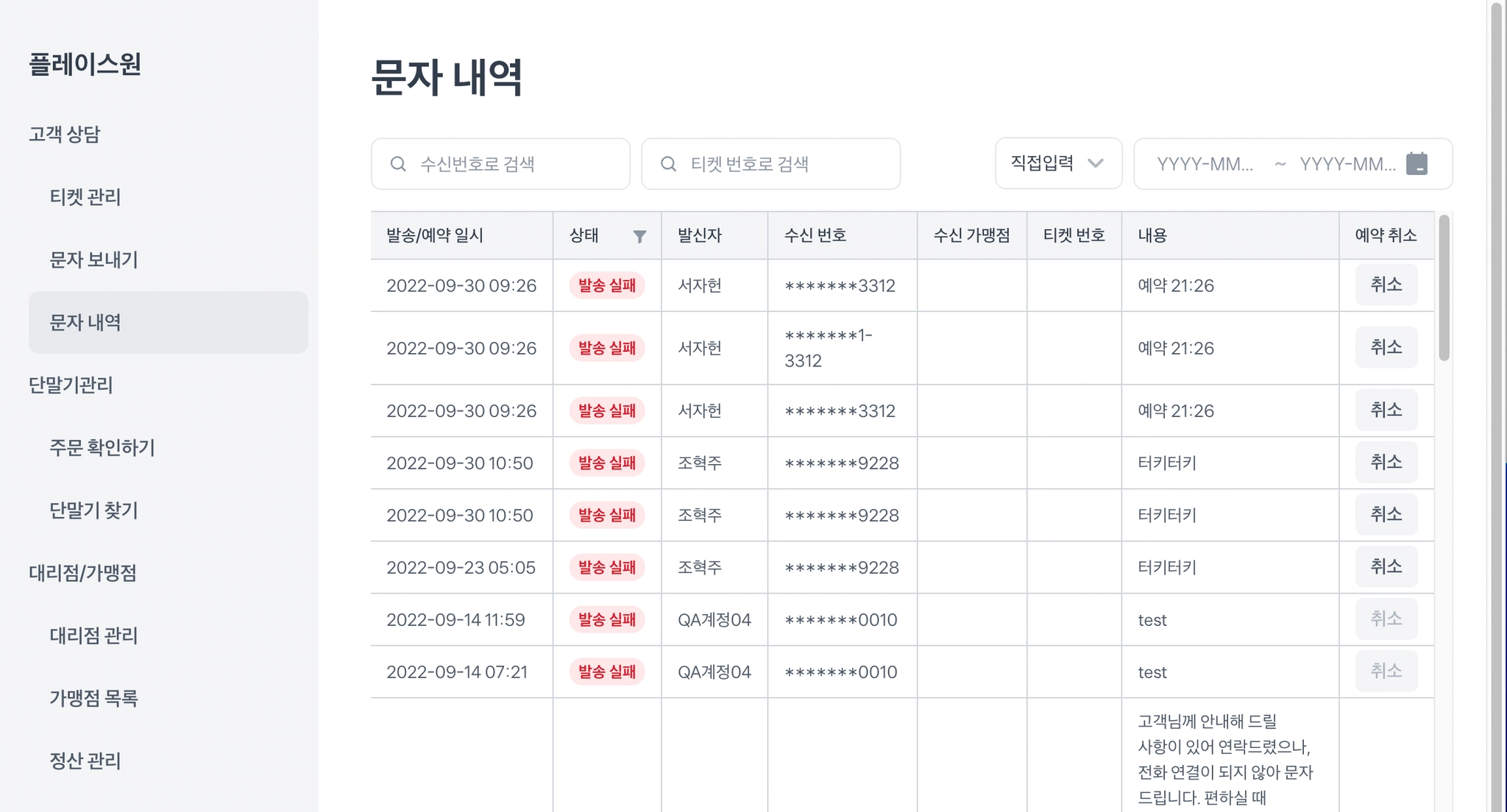Screen dimensions: 1507x812
Task: Click magnifier icon in recipient number search
Action: tap(398, 164)
